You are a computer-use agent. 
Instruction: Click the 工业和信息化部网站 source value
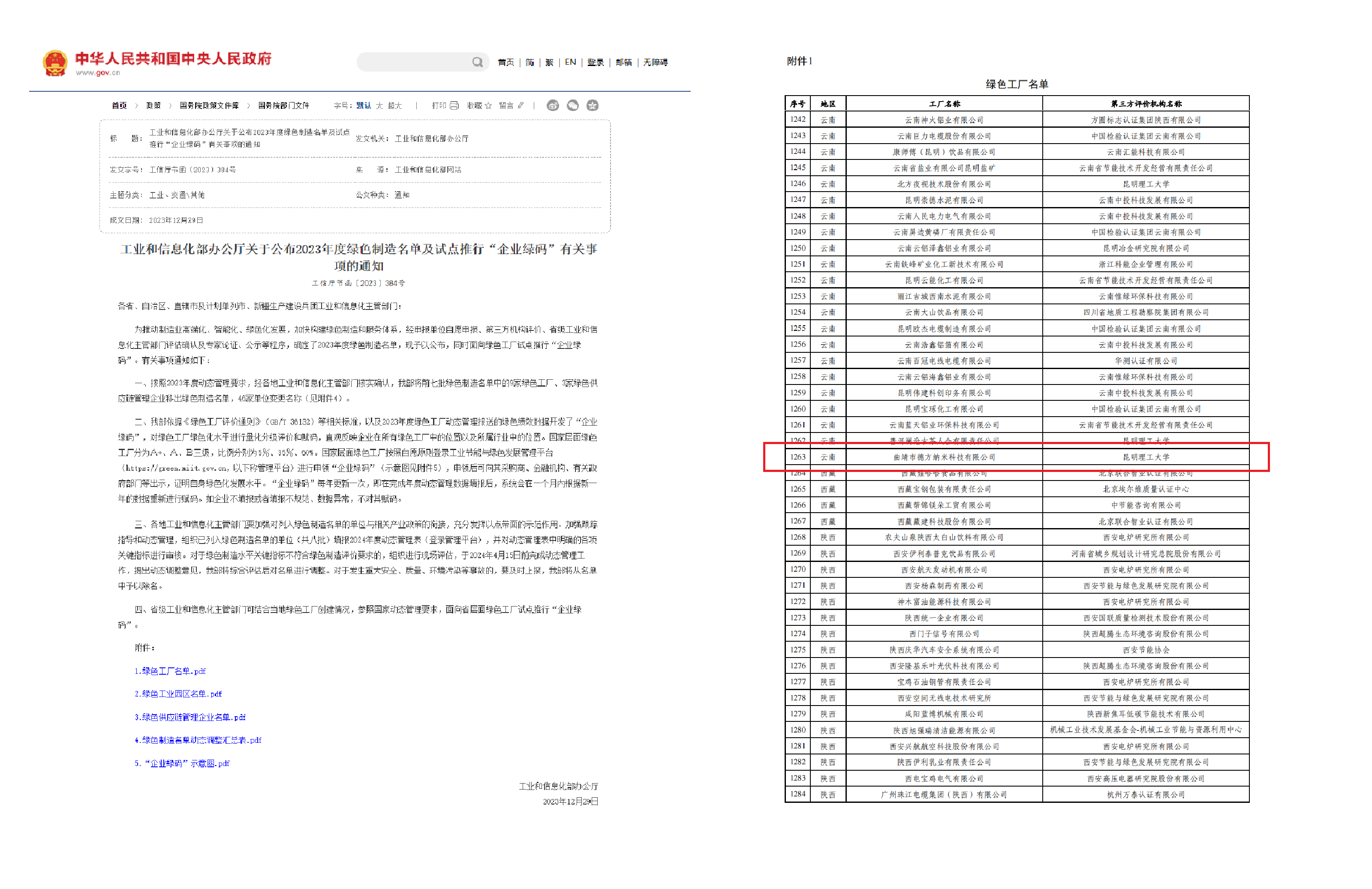428,170
